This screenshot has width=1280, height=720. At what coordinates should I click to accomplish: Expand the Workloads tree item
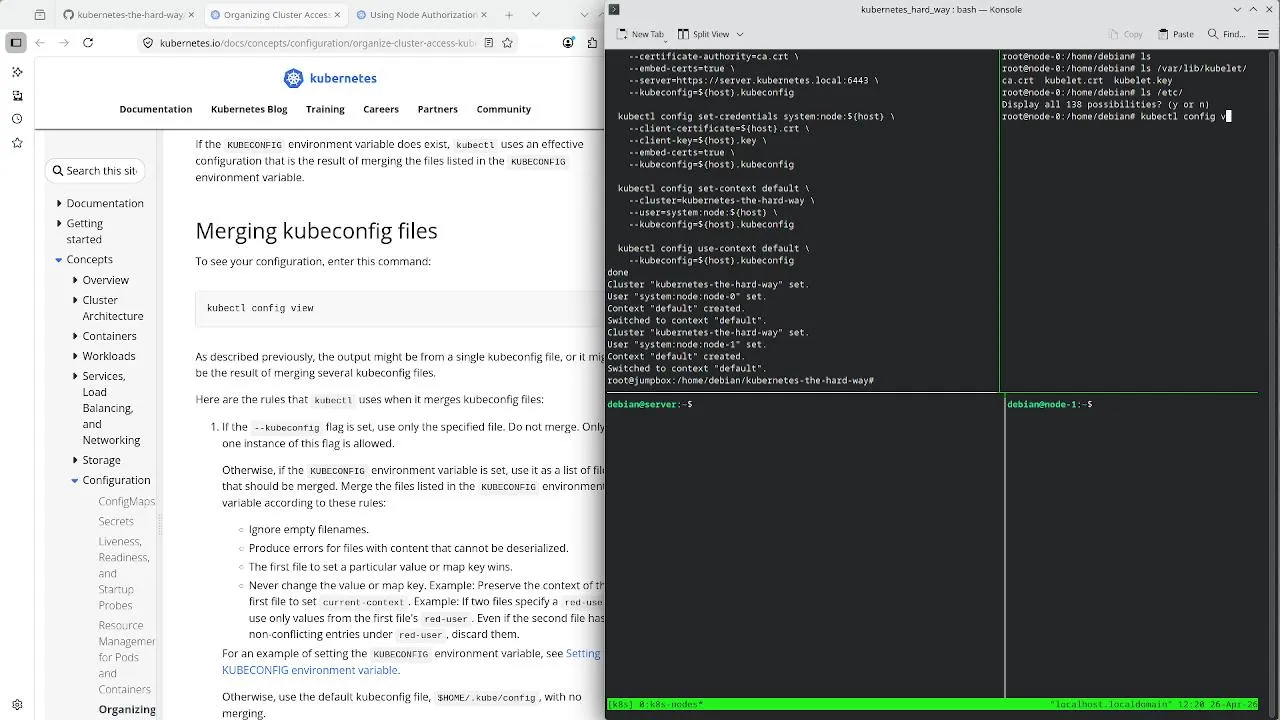75,356
